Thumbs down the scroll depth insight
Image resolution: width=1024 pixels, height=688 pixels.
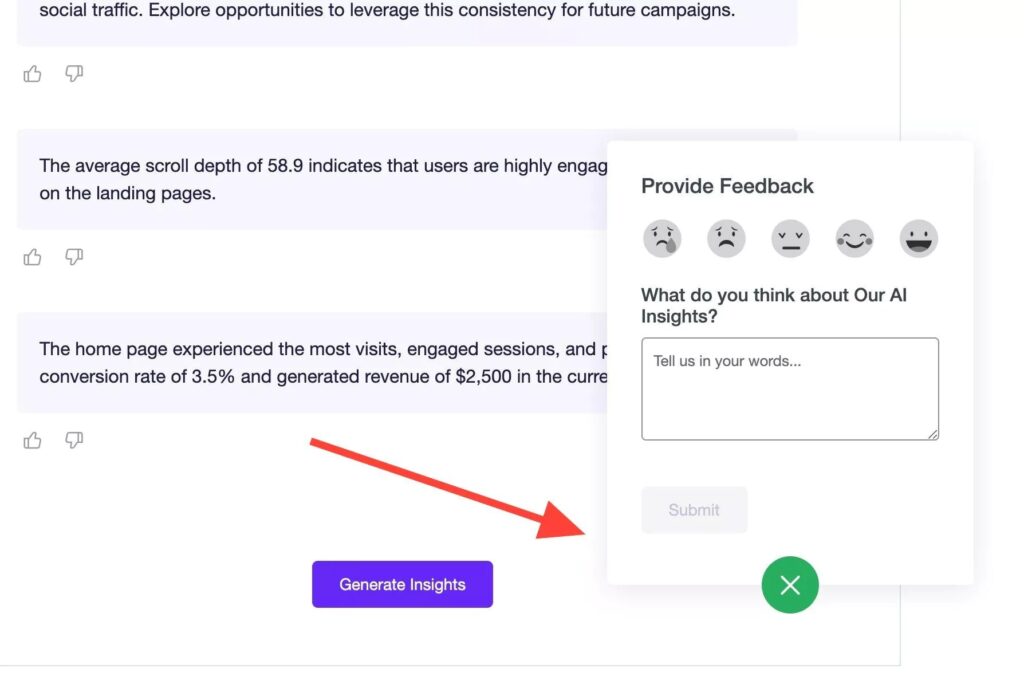pyautogui.click(x=74, y=257)
